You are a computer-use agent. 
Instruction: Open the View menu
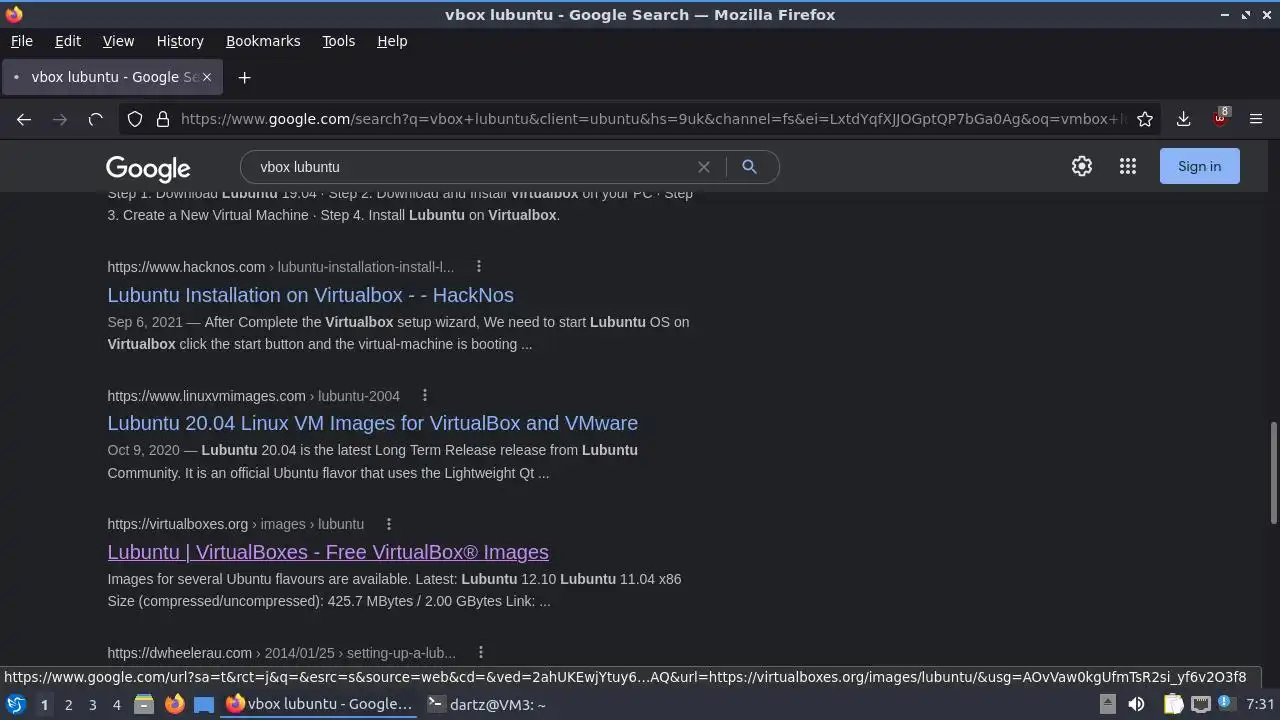tap(118, 41)
